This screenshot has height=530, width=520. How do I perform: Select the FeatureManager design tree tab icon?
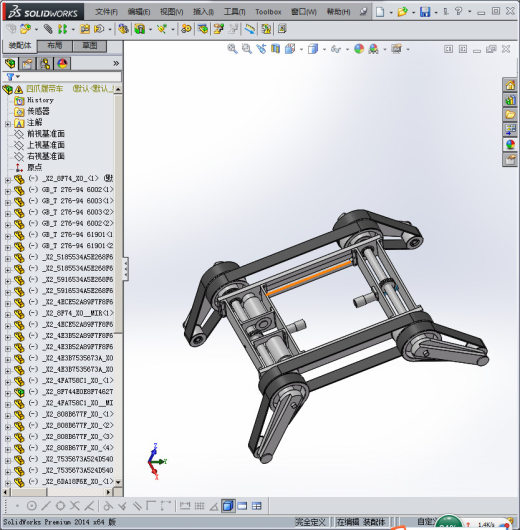(x=10, y=64)
